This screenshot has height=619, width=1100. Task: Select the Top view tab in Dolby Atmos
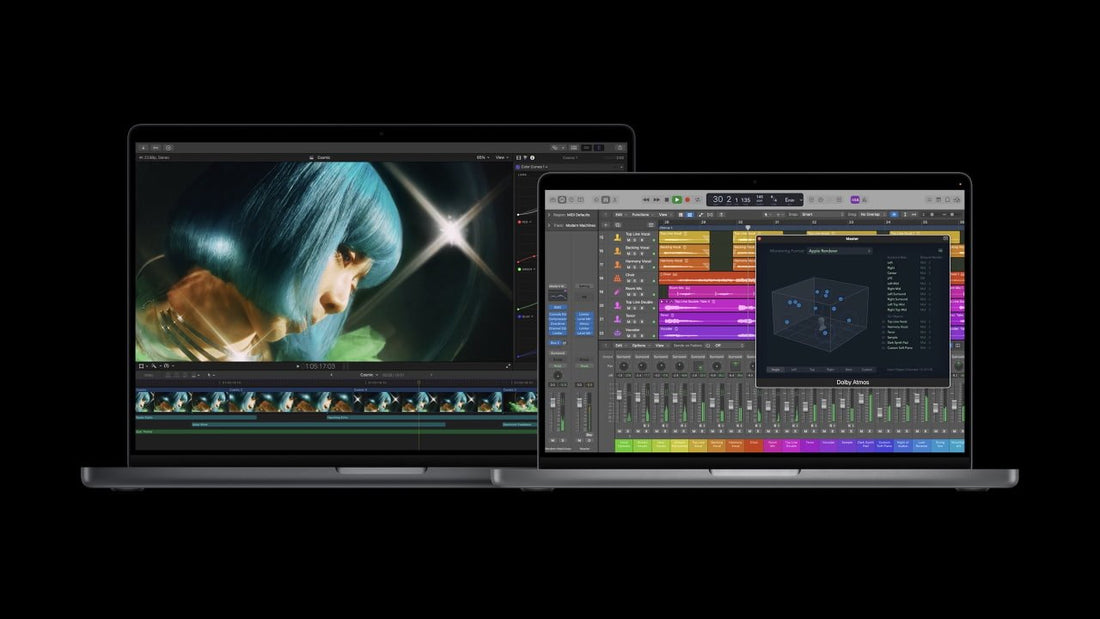click(812, 369)
